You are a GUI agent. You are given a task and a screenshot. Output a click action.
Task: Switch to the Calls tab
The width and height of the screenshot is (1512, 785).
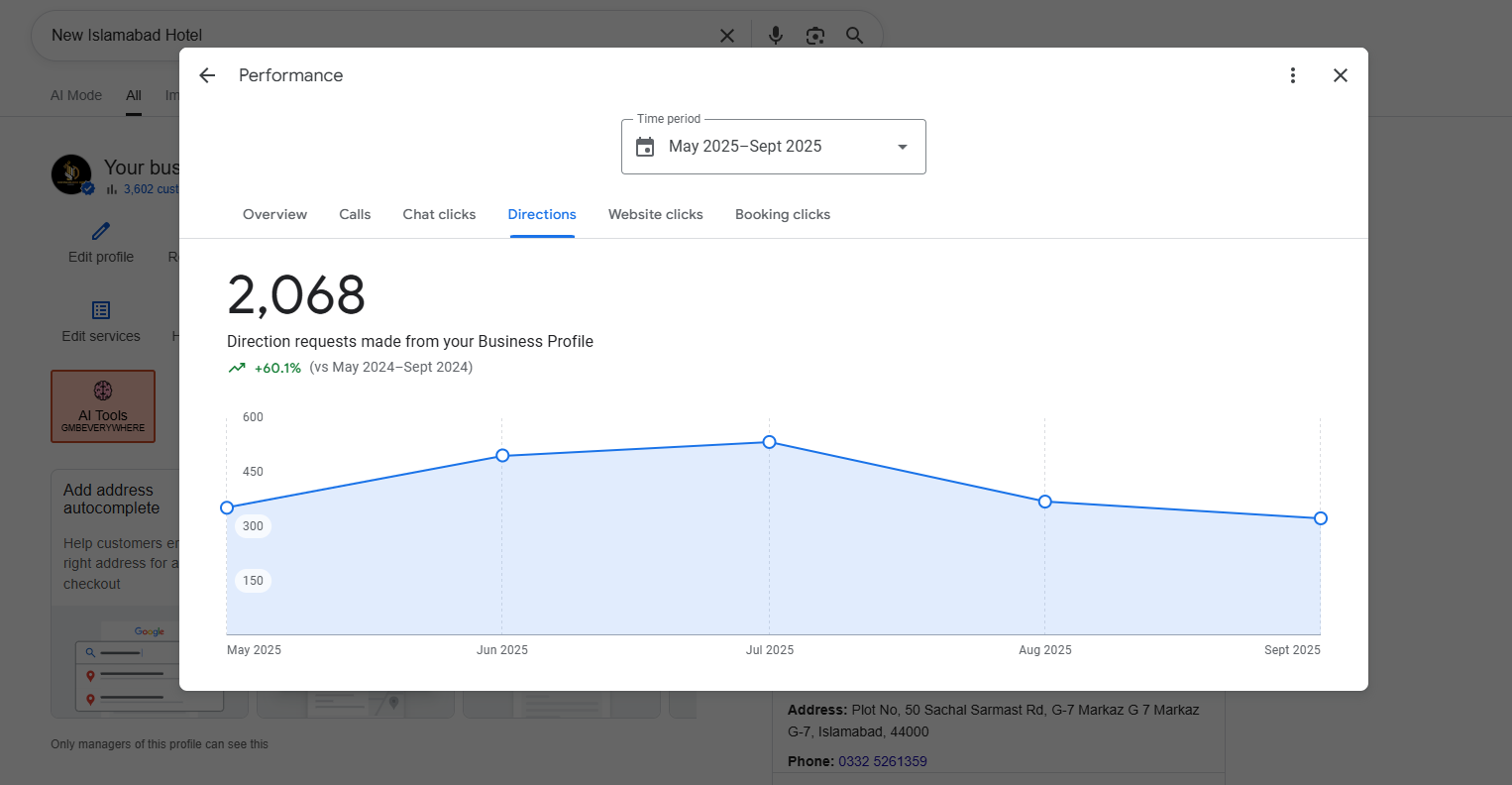pos(355,214)
